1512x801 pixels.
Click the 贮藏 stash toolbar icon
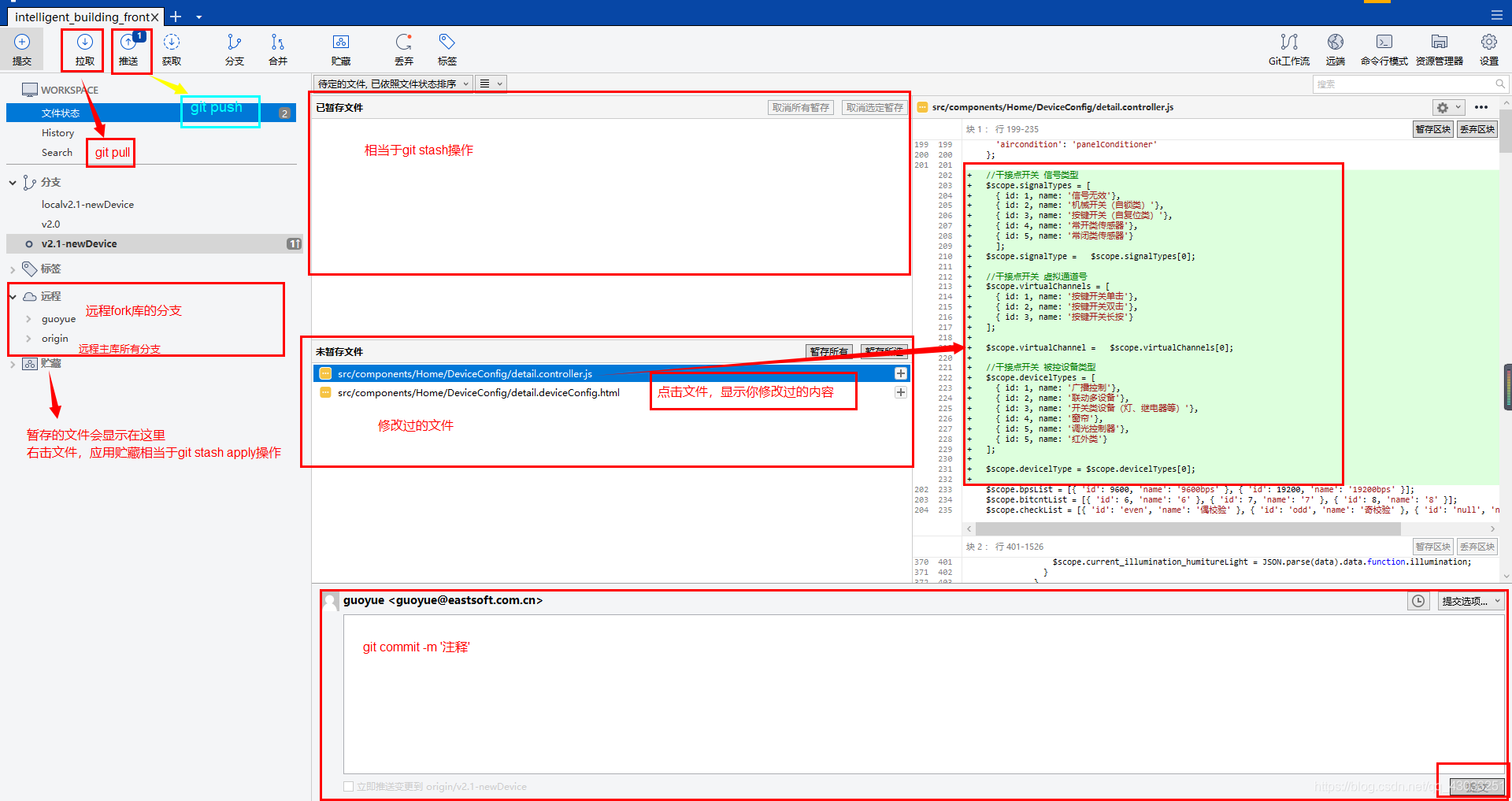(341, 49)
